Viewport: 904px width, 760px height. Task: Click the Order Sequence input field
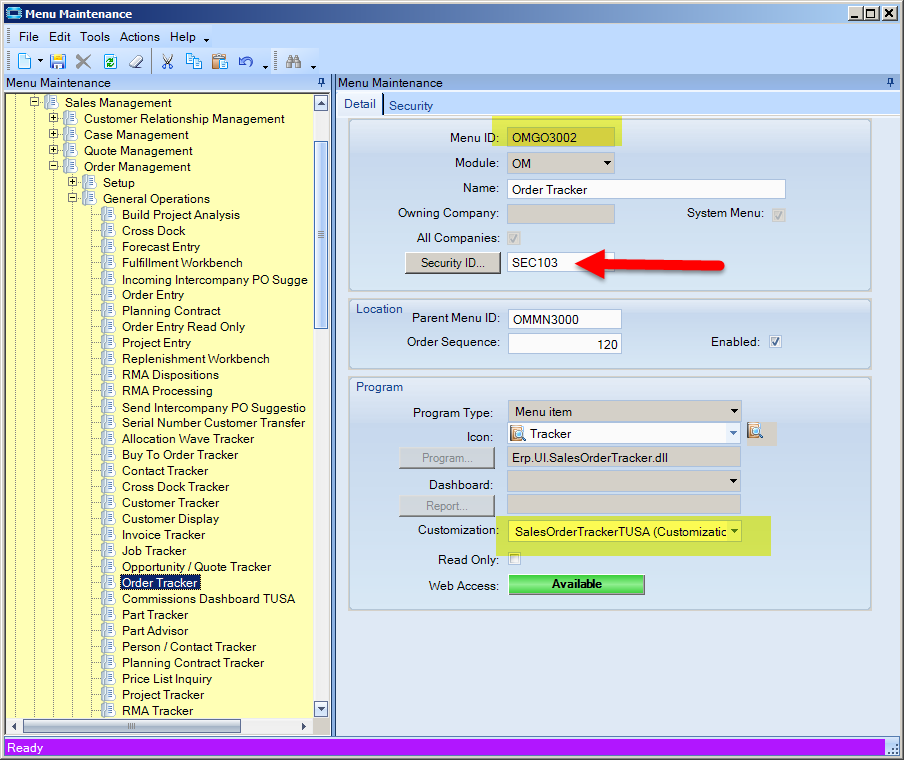[x=564, y=344]
